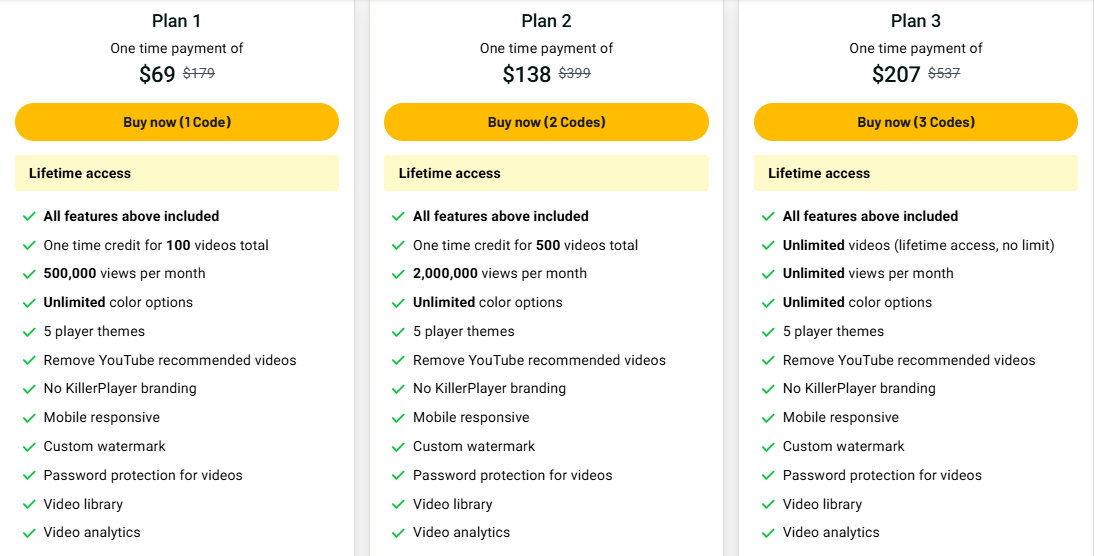Click Plan 2 text 'Remove YouTube recommended videos'
Viewport: 1094px width, 556px height.
pos(539,360)
